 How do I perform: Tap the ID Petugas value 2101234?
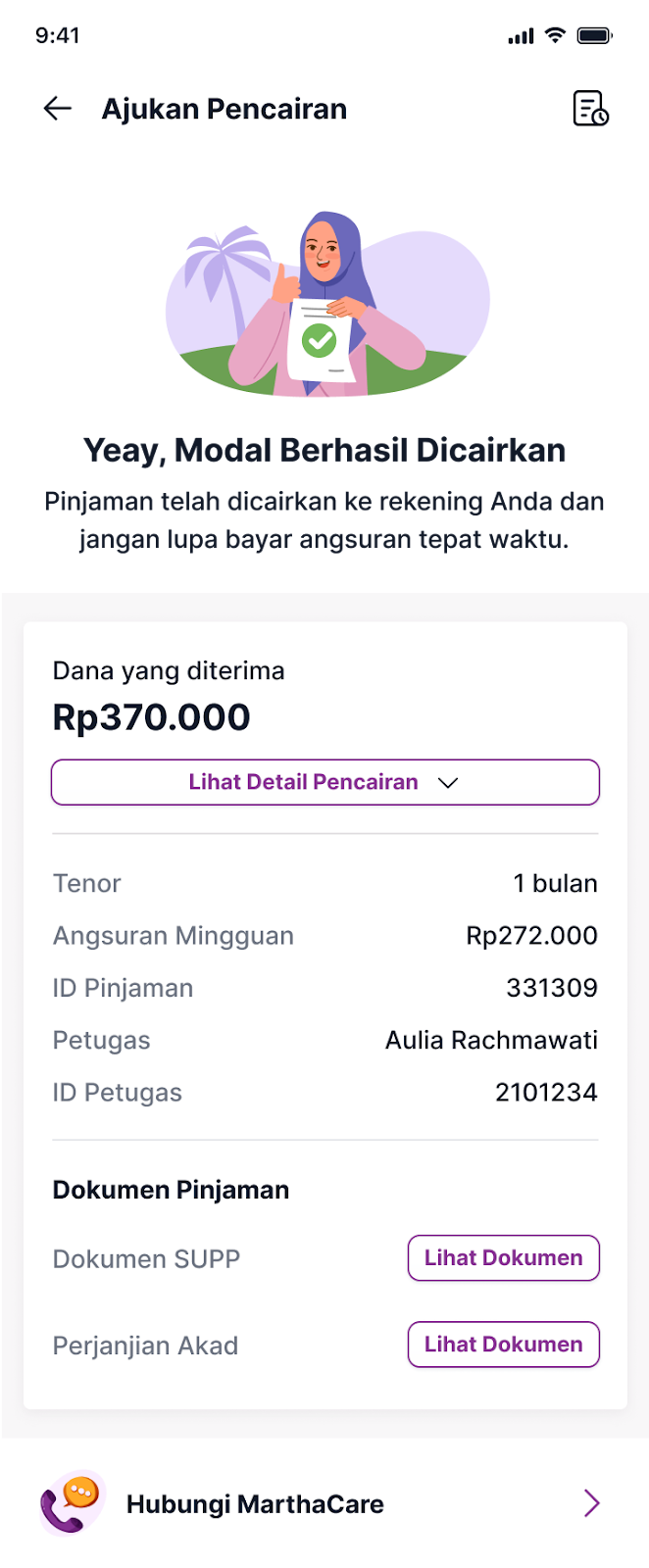point(546,1093)
